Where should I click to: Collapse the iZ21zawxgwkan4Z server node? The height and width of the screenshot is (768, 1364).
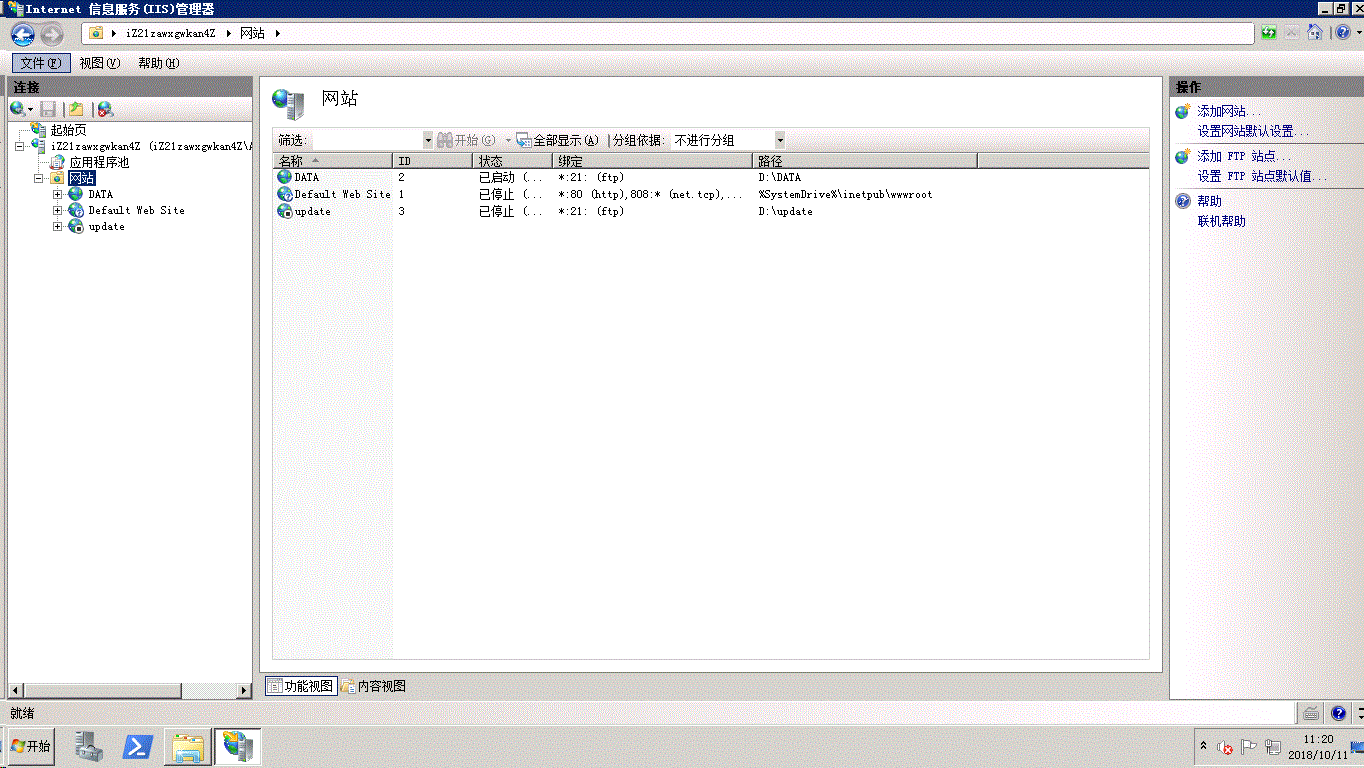click(x=21, y=146)
